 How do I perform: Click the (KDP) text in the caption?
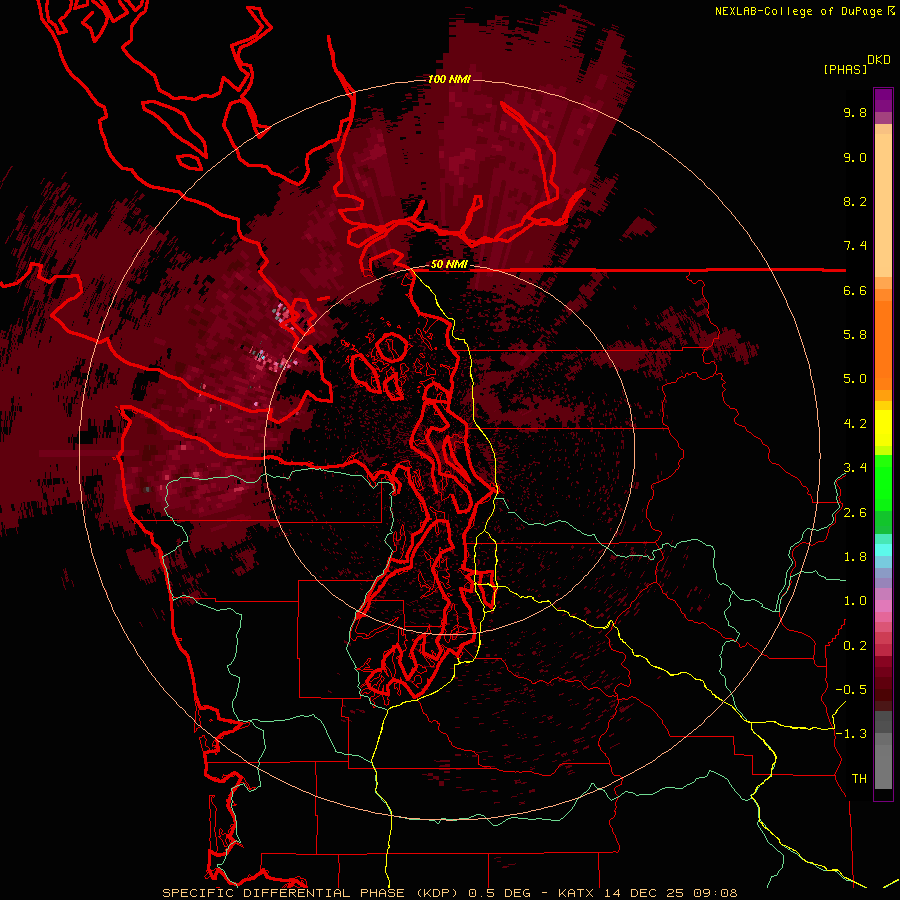(x=439, y=893)
